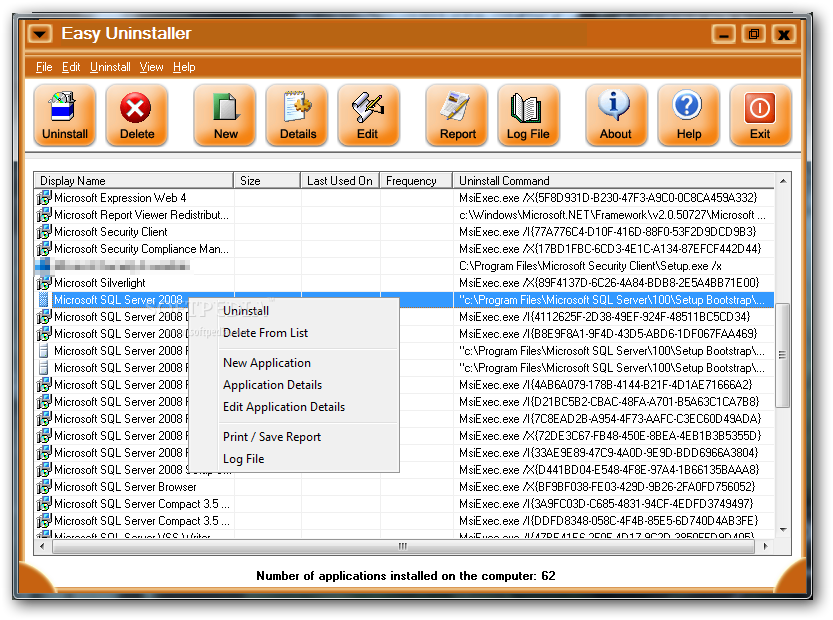Click the installed applications count status text
This screenshot has width=833, height=620.
click(x=405, y=576)
